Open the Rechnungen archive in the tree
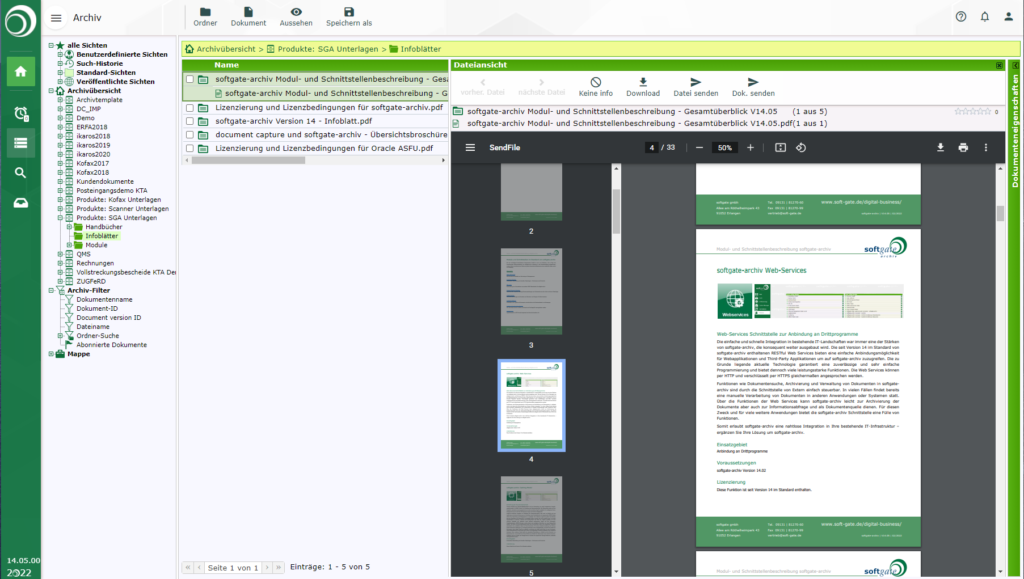This screenshot has height=579, width=1024. click(x=95, y=263)
